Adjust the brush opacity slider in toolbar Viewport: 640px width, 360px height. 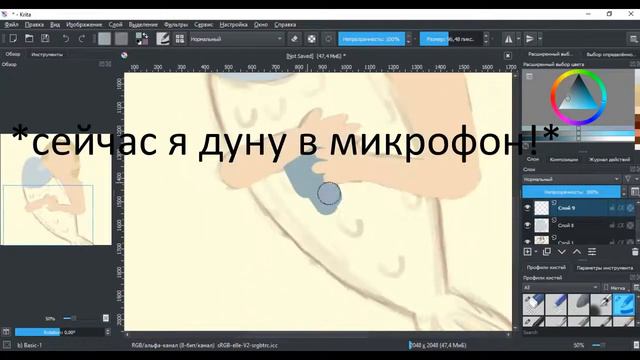pos(371,39)
